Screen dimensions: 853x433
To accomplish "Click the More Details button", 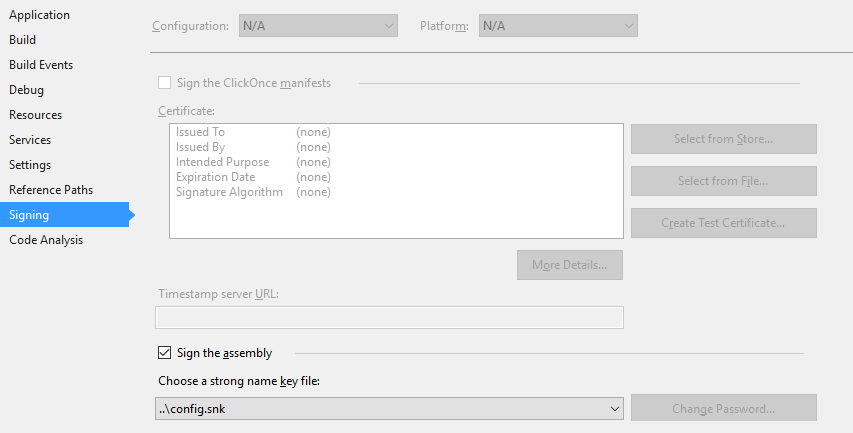I will 570,265.
